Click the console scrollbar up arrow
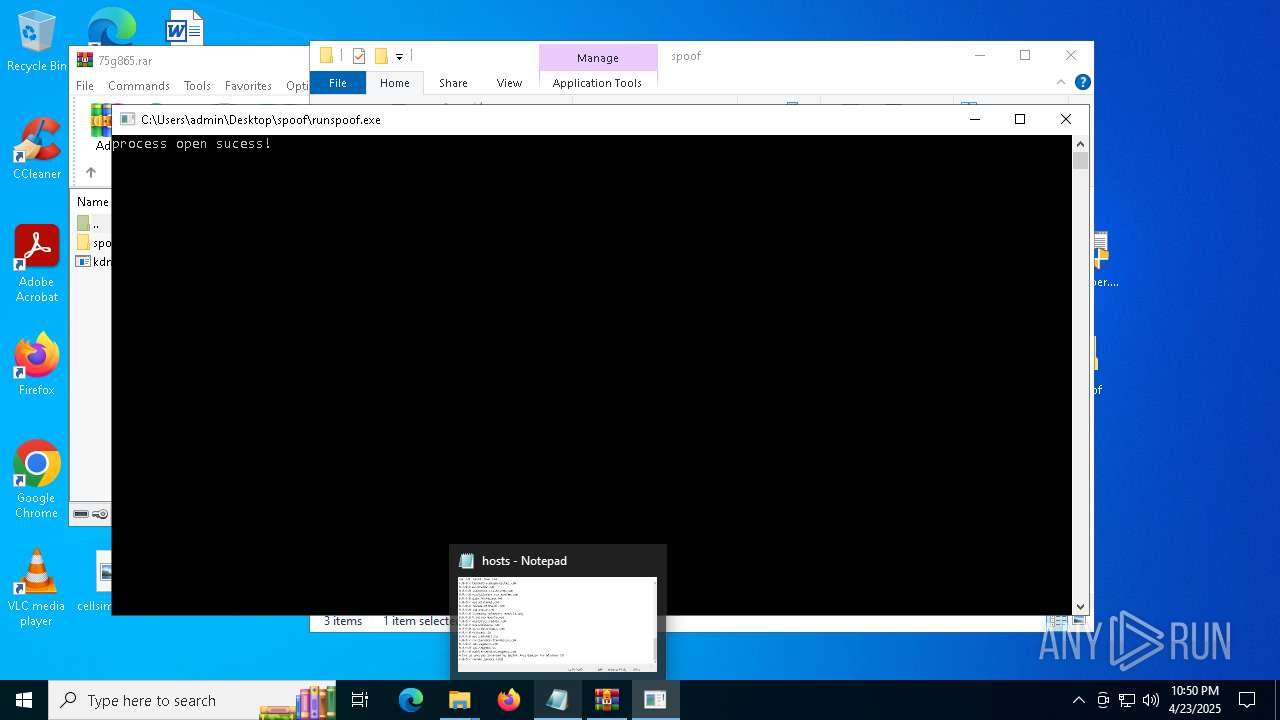The width and height of the screenshot is (1280, 720). [1080, 143]
